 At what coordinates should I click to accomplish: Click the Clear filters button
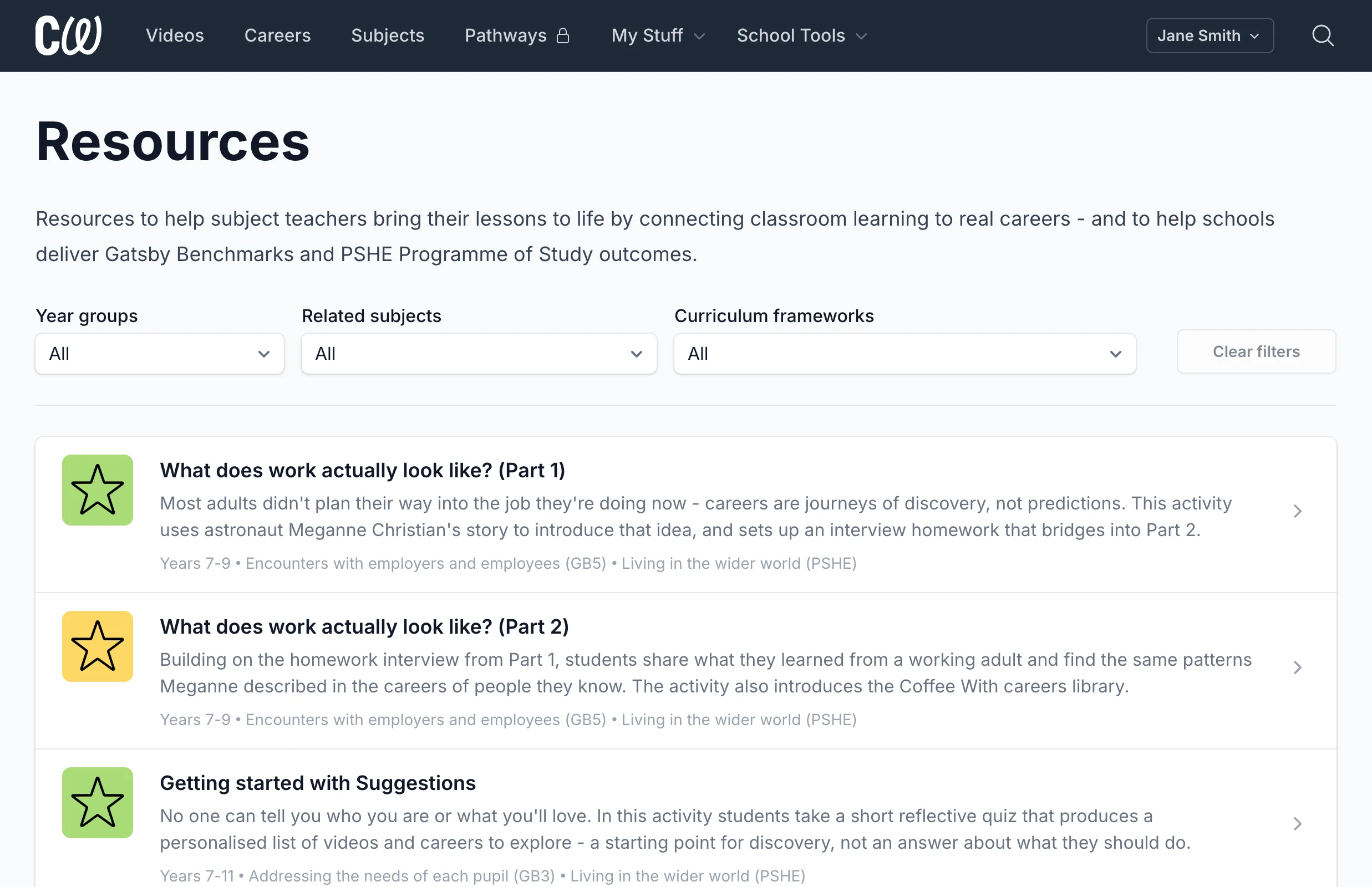click(x=1256, y=351)
